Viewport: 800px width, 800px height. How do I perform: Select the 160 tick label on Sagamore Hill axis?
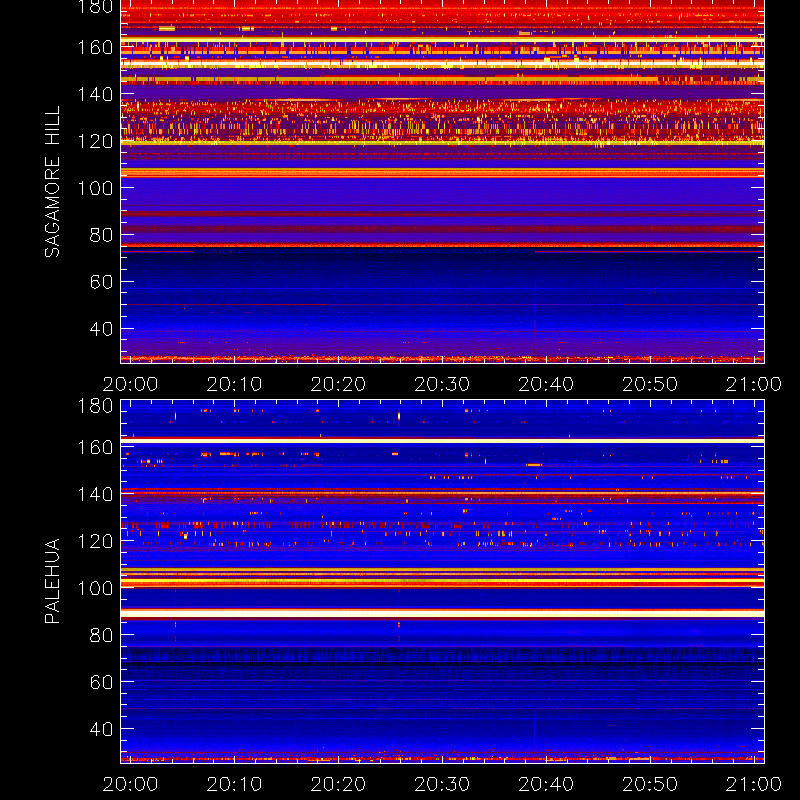point(95,47)
